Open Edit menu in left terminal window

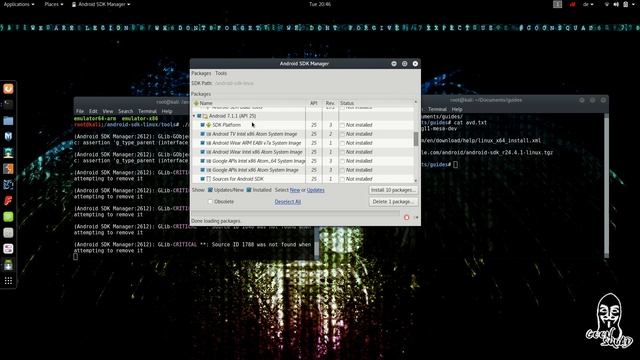[93, 111]
